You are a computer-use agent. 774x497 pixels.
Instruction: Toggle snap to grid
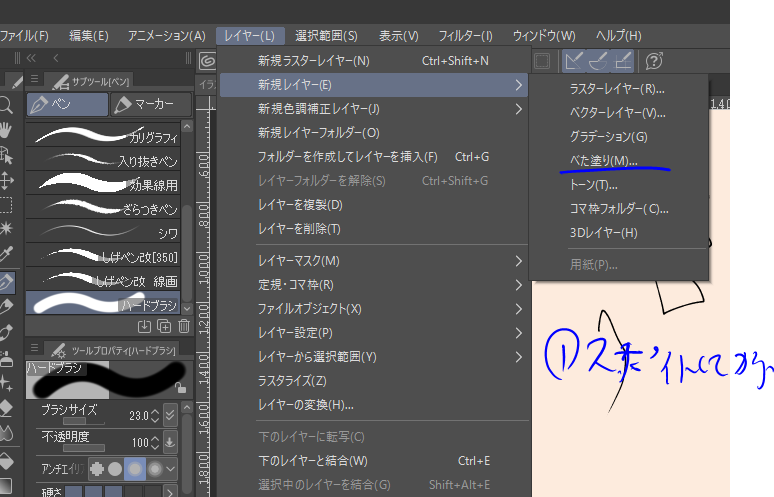[x=622, y=61]
